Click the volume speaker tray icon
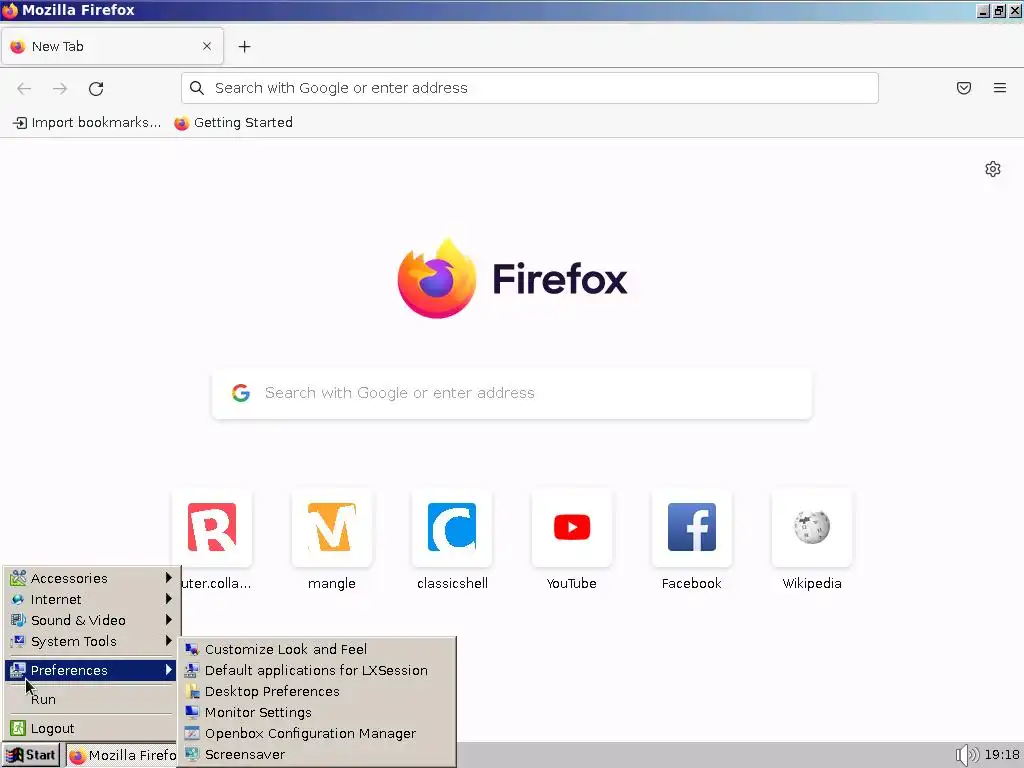The image size is (1024, 768). 967,755
